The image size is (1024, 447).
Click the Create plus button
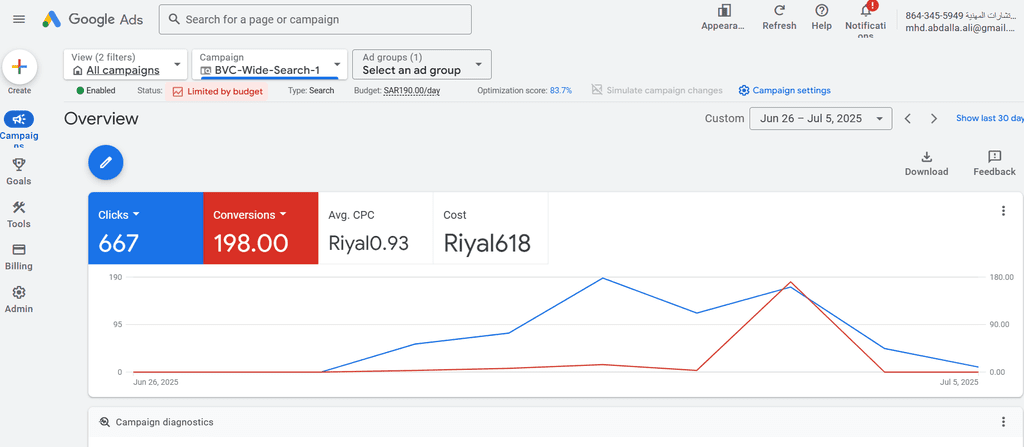tap(19, 68)
